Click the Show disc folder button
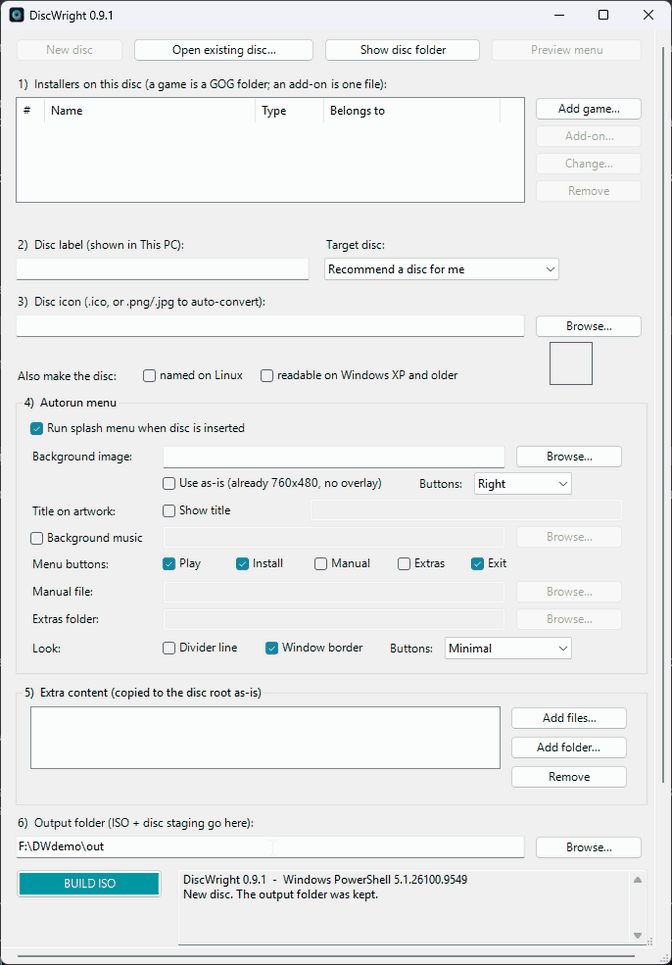Viewport: 672px width, 965px height. pyautogui.click(x=402, y=50)
